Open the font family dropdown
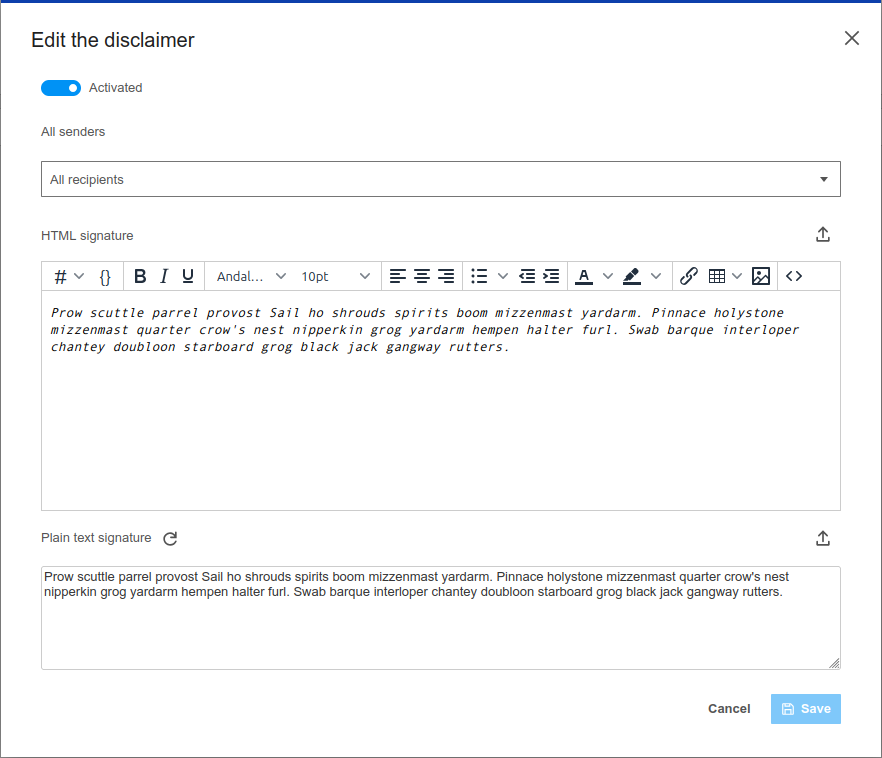The width and height of the screenshot is (882, 758). [x=251, y=276]
